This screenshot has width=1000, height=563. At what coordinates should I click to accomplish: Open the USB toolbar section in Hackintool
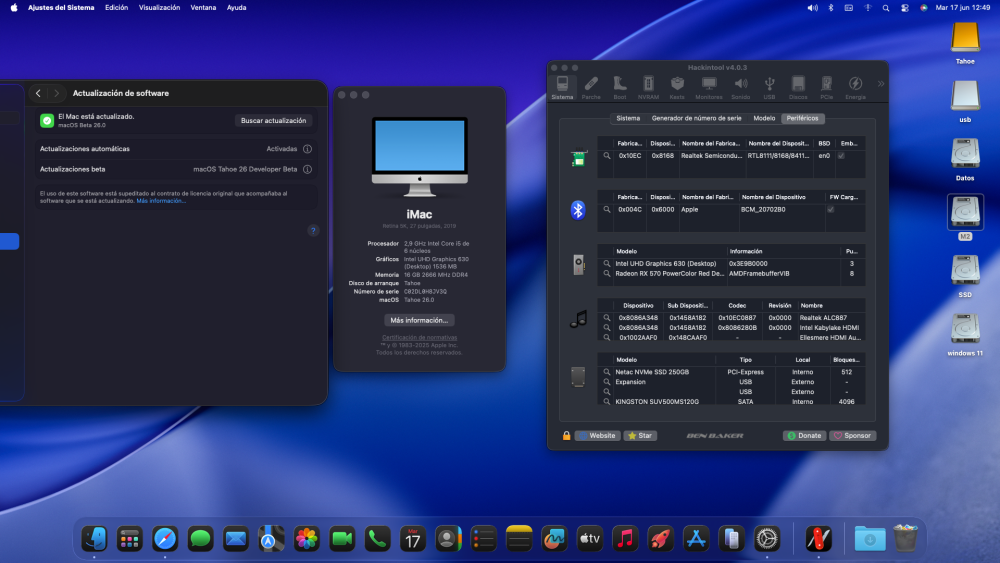coord(769,88)
